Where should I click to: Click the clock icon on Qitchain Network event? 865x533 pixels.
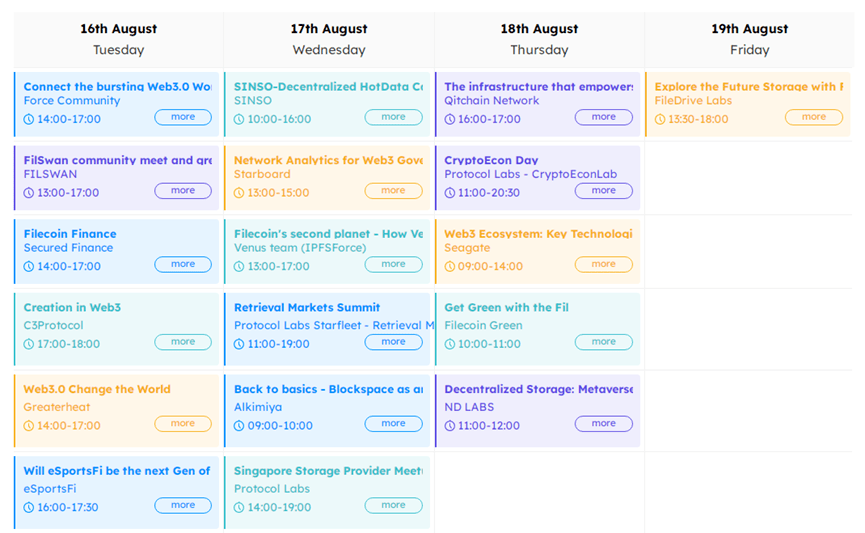click(449, 119)
